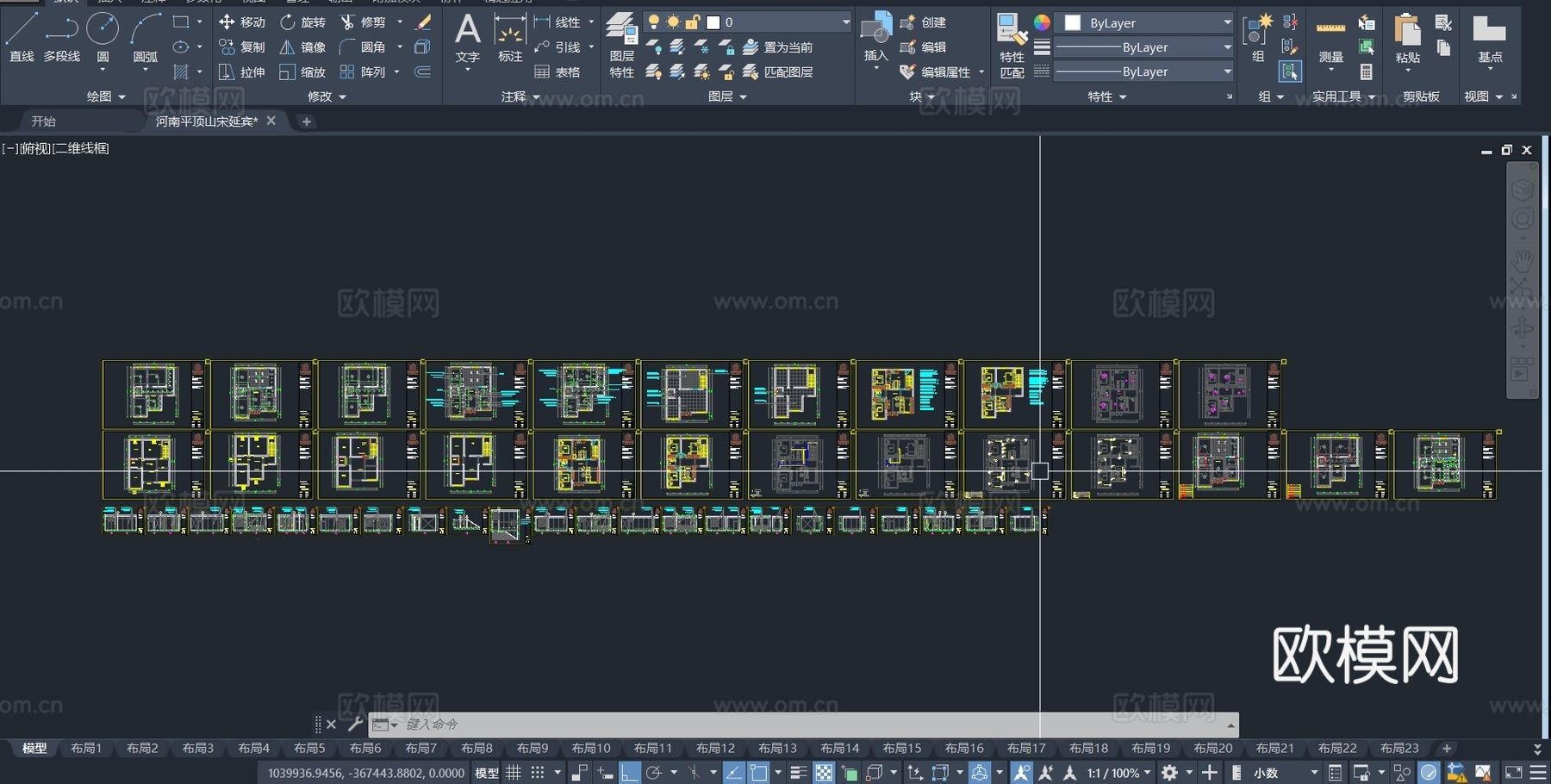
Task: Click the color wheel object color icon
Action: 1042,22
